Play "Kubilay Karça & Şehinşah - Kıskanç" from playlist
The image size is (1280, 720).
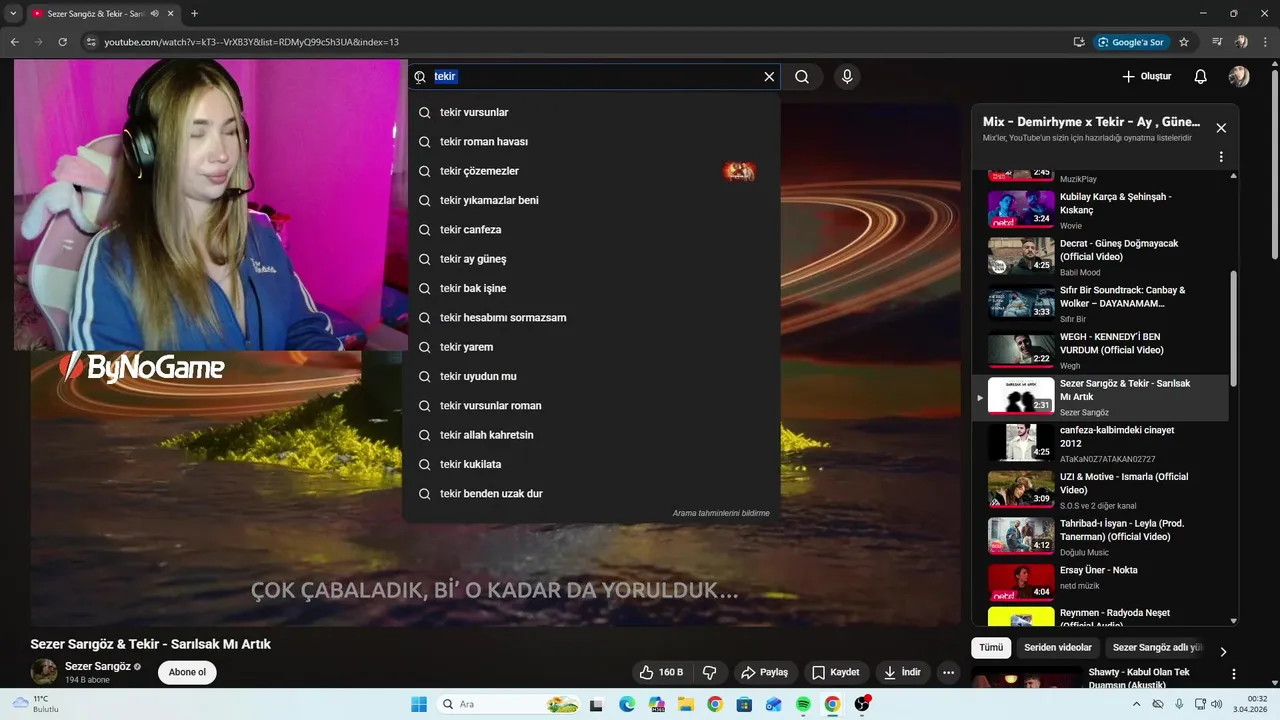pyautogui.click(x=1100, y=210)
